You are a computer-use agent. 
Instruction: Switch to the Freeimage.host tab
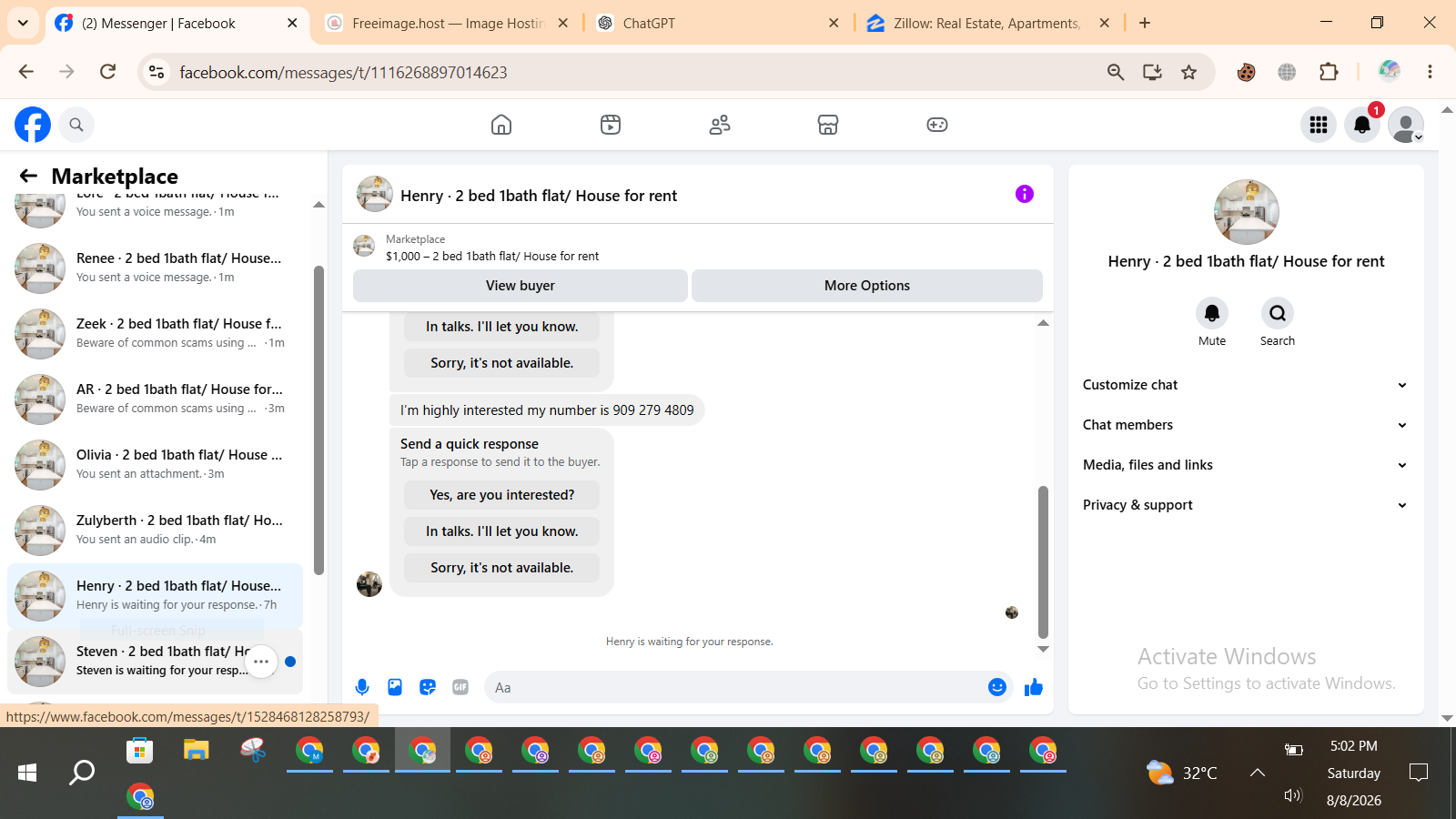point(446,24)
